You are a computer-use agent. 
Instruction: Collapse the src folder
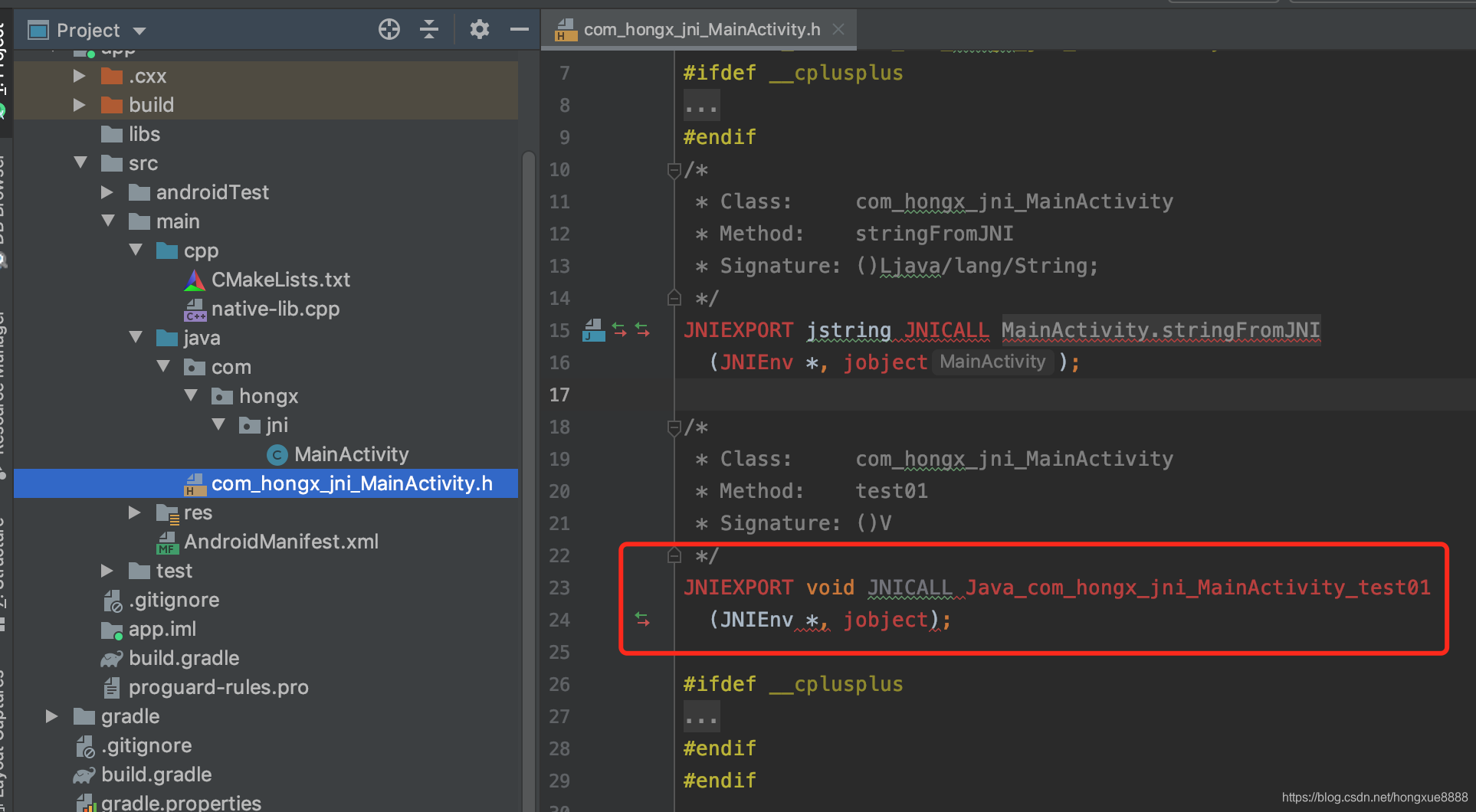(x=80, y=162)
